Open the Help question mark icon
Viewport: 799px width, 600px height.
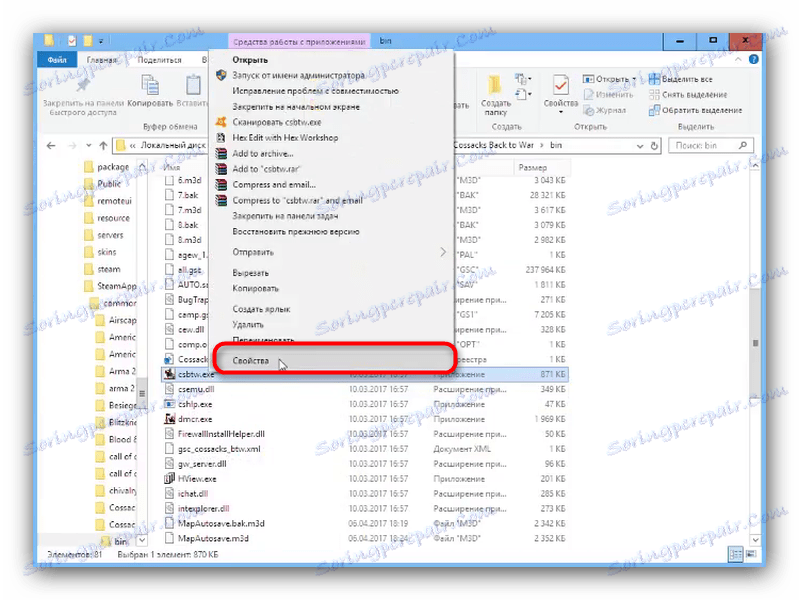point(753,60)
